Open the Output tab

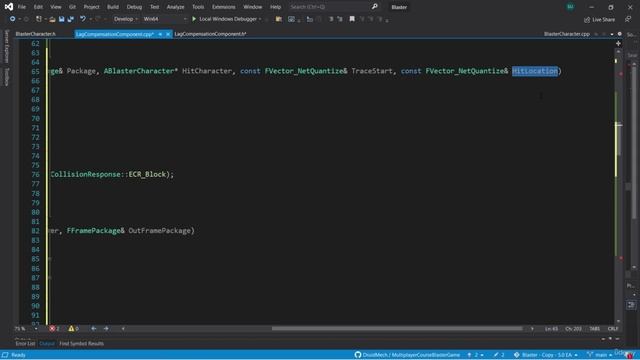click(x=47, y=344)
